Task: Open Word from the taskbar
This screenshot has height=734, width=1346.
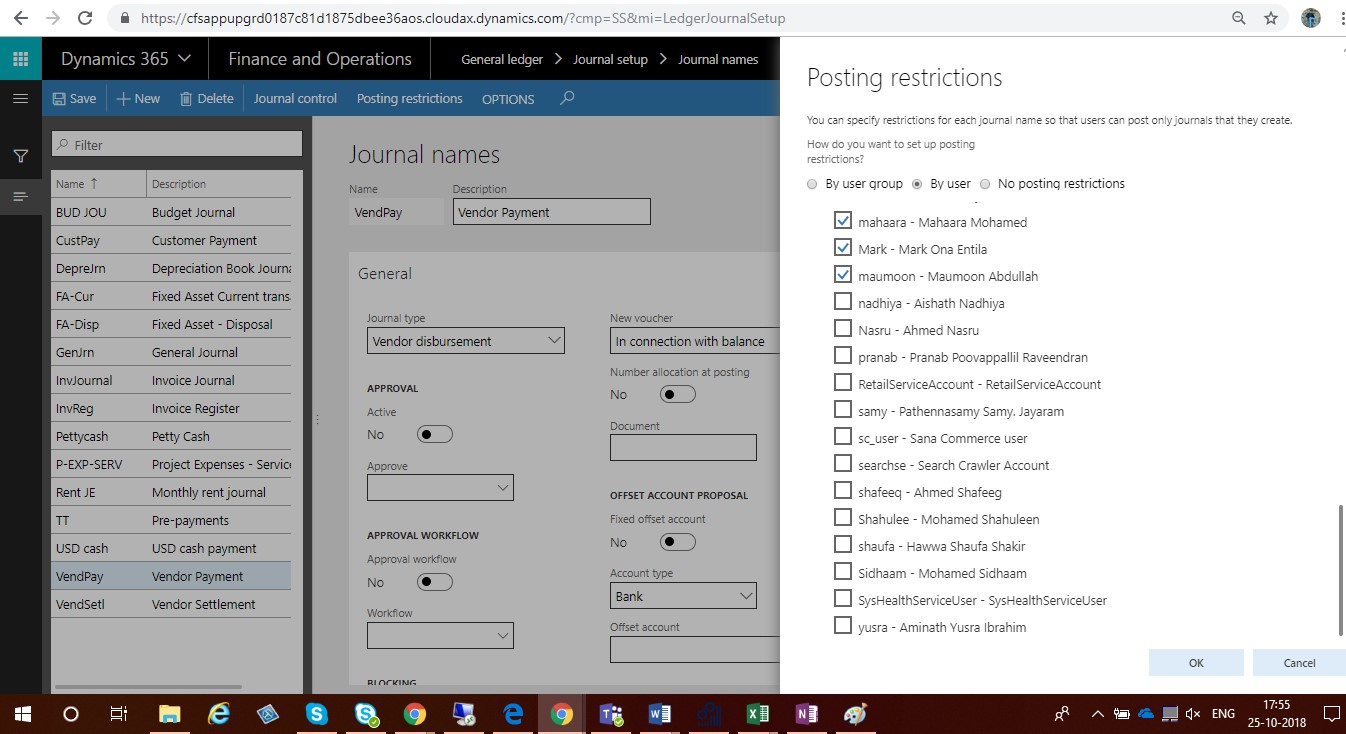Action: [x=660, y=714]
